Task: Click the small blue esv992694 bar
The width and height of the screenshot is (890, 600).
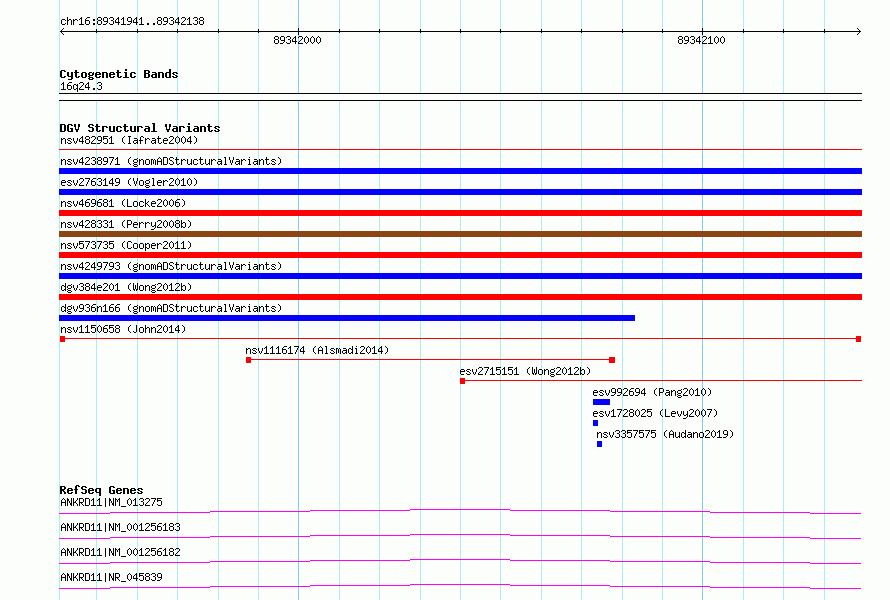Action: point(602,402)
